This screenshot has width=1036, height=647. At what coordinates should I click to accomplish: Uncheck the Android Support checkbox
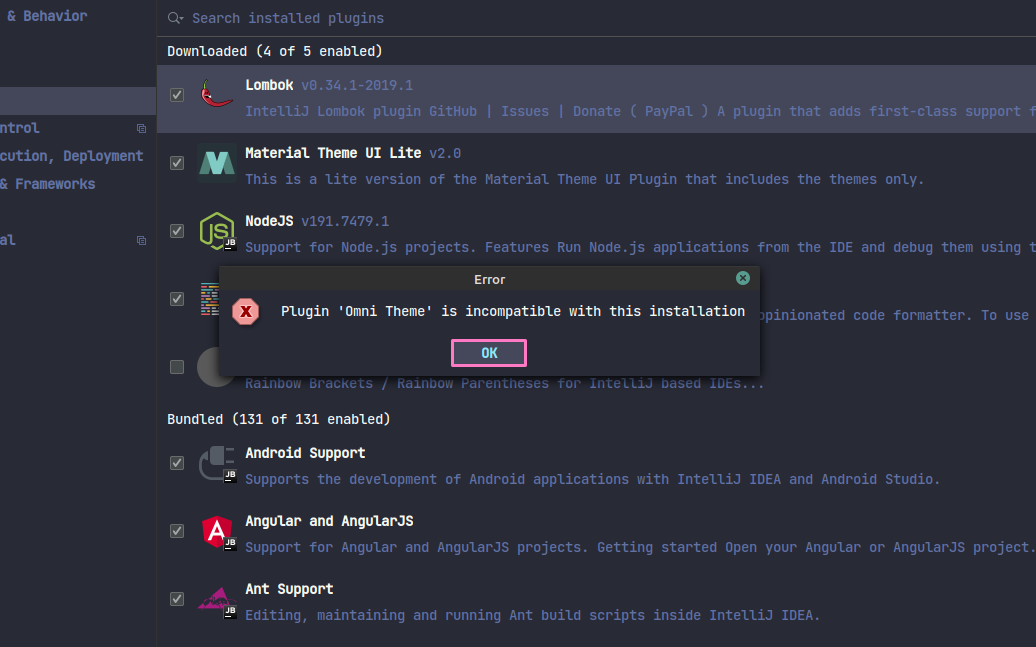176,463
